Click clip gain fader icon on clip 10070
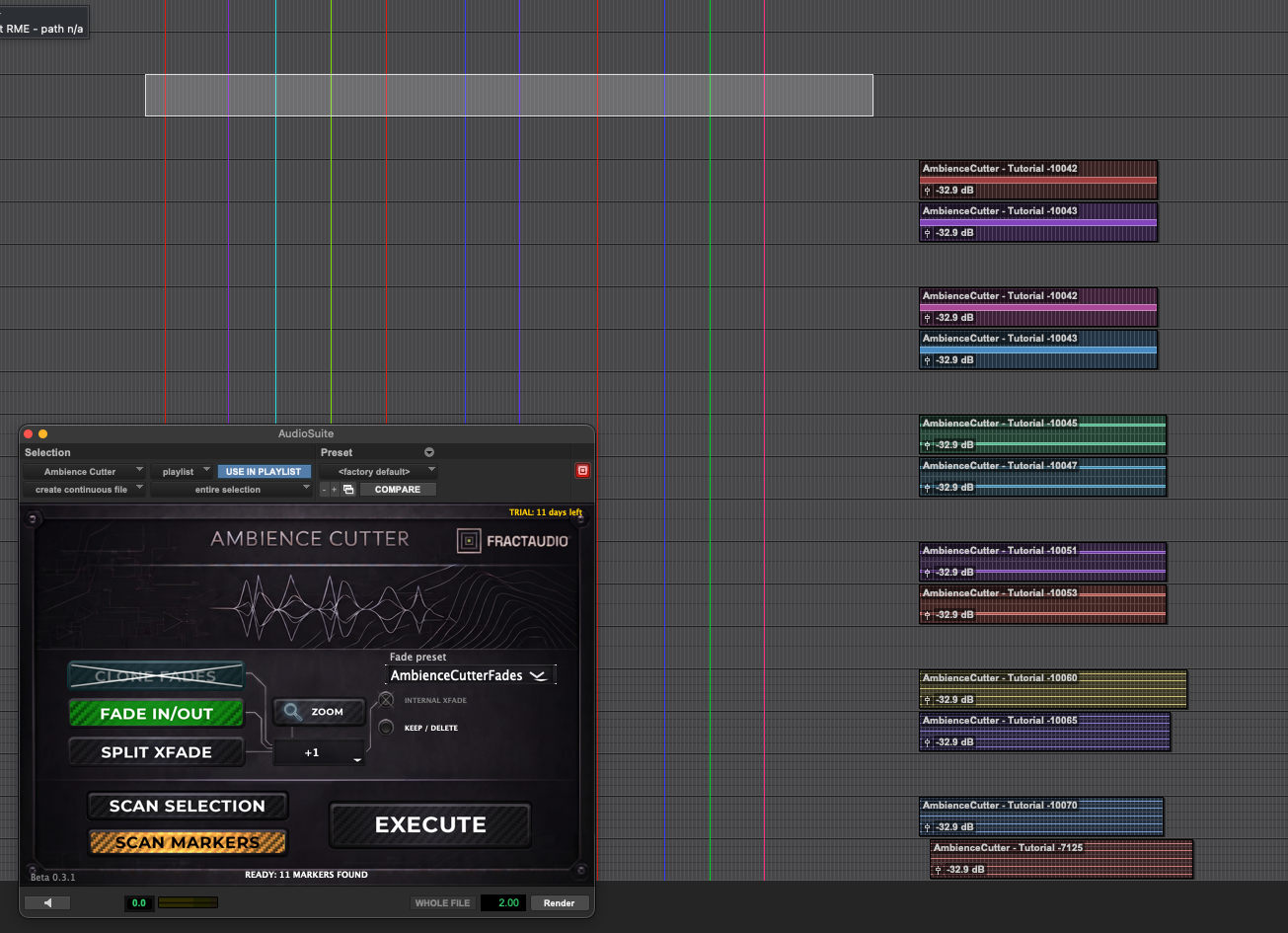Viewport: 1288px width, 933px height. [927, 827]
